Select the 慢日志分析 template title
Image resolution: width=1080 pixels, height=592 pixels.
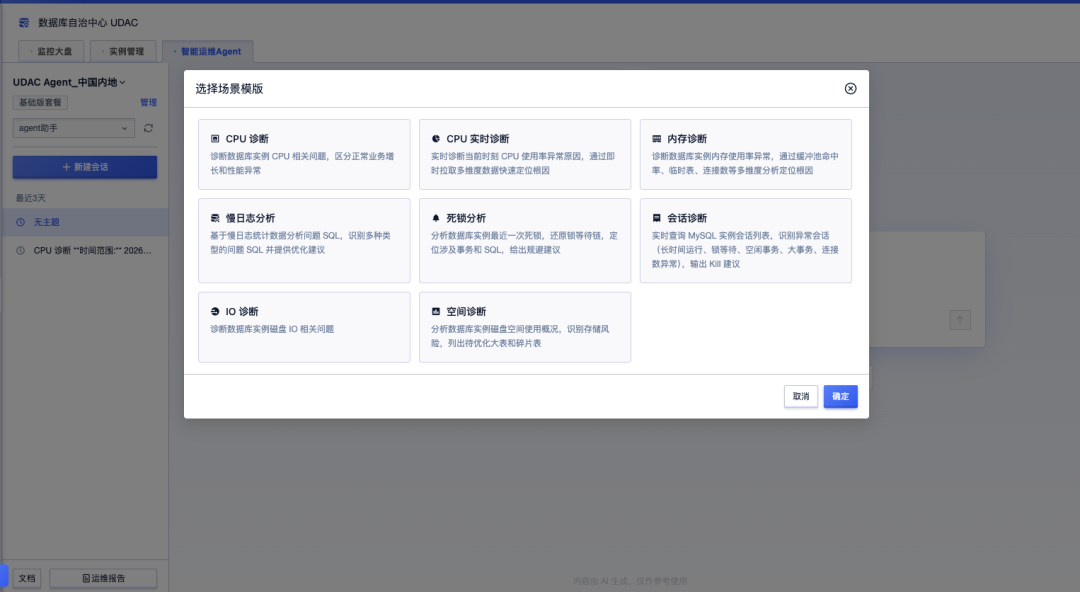point(250,218)
